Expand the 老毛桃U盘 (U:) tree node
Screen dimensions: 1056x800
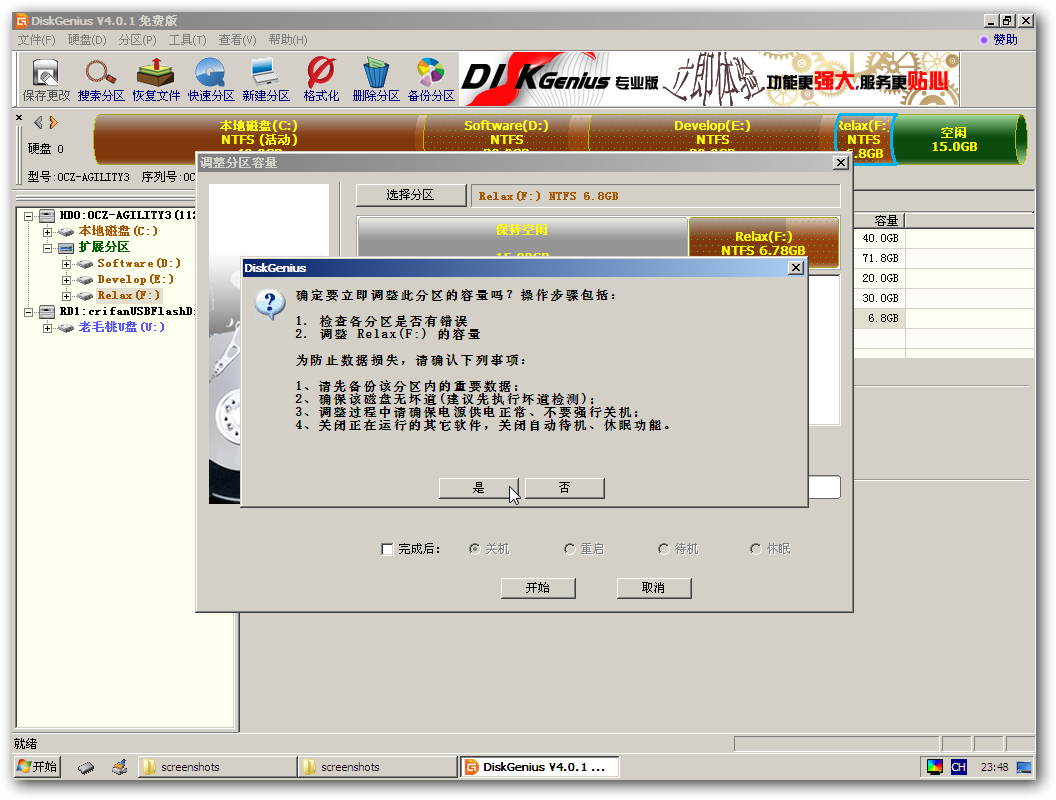click(x=48, y=329)
